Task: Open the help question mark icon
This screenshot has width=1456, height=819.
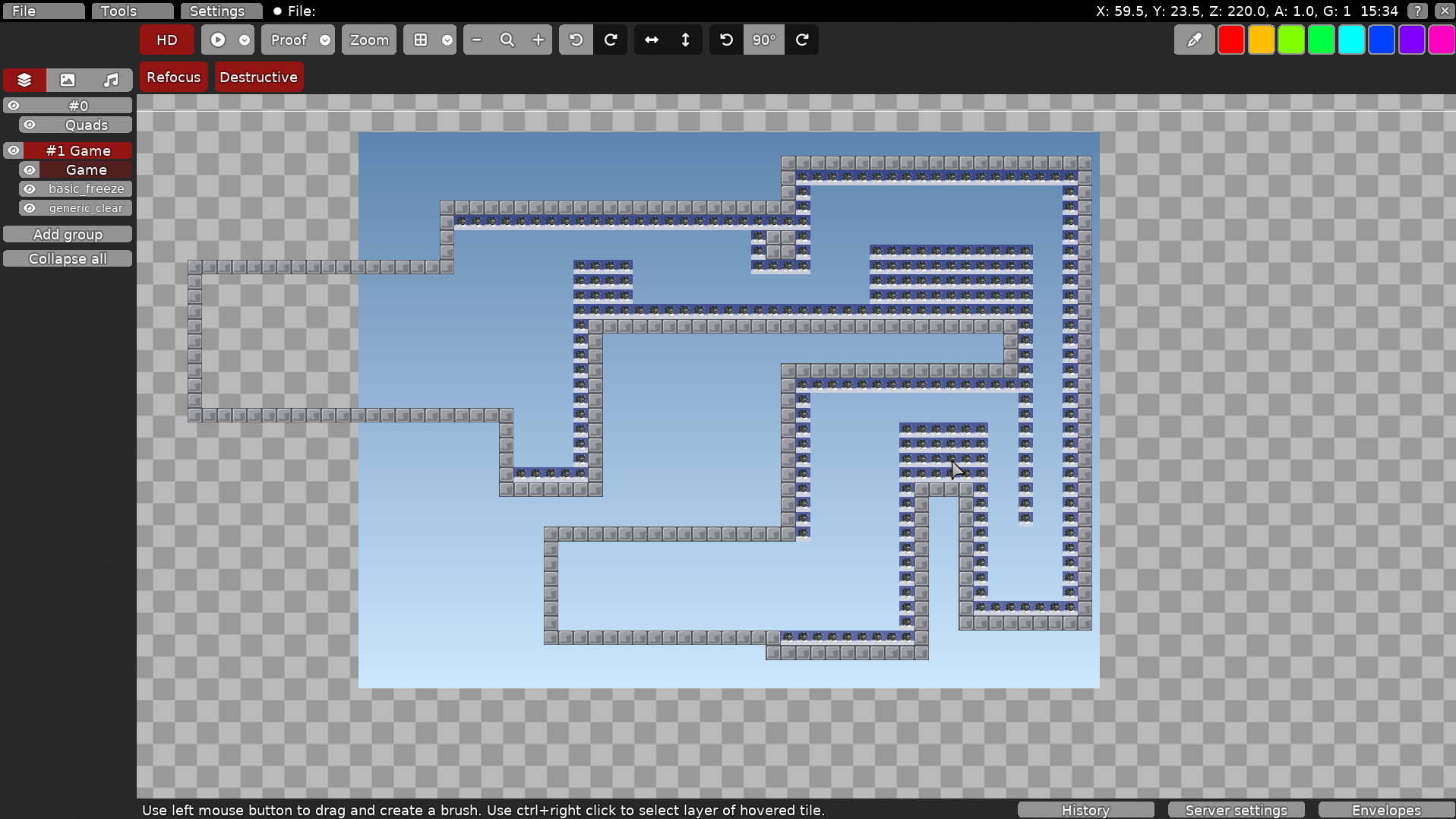Action: coord(1417,11)
